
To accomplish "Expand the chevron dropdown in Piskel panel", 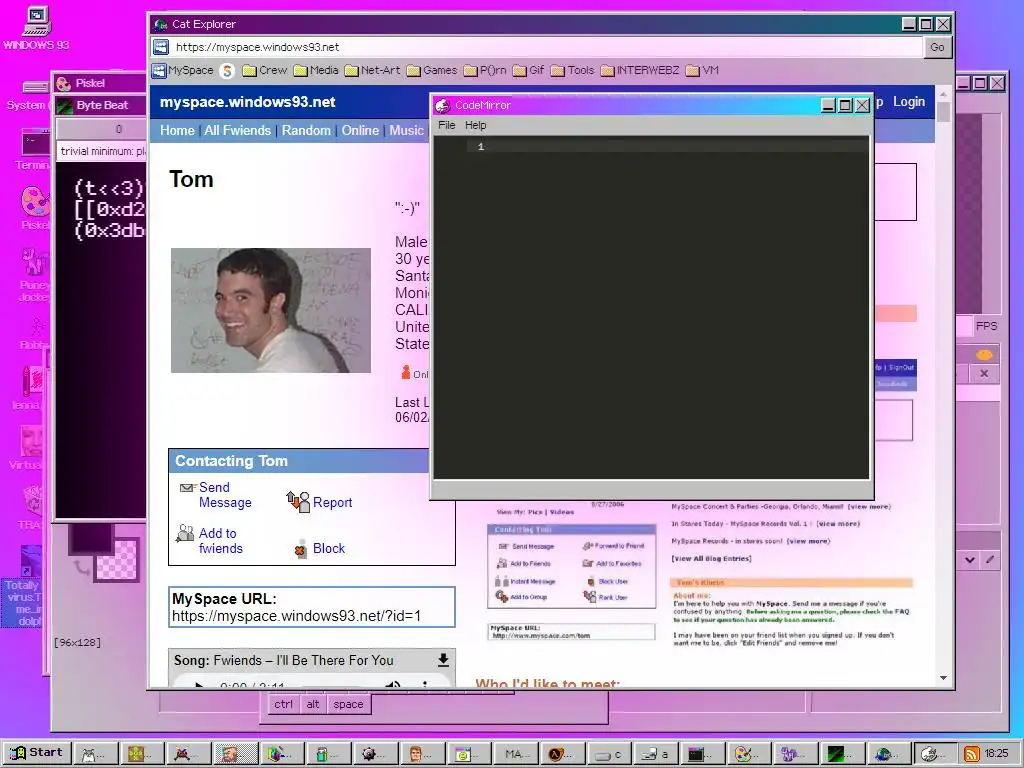I will pos(970,560).
